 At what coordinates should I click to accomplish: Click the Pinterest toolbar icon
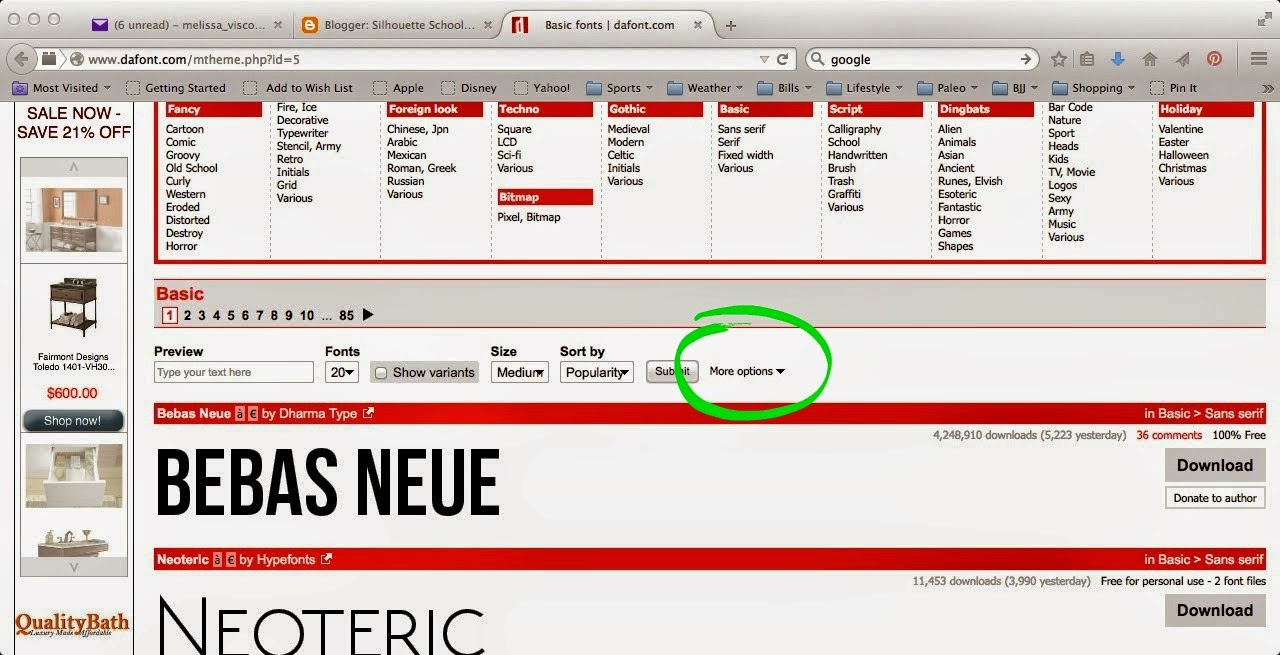[x=1215, y=59]
